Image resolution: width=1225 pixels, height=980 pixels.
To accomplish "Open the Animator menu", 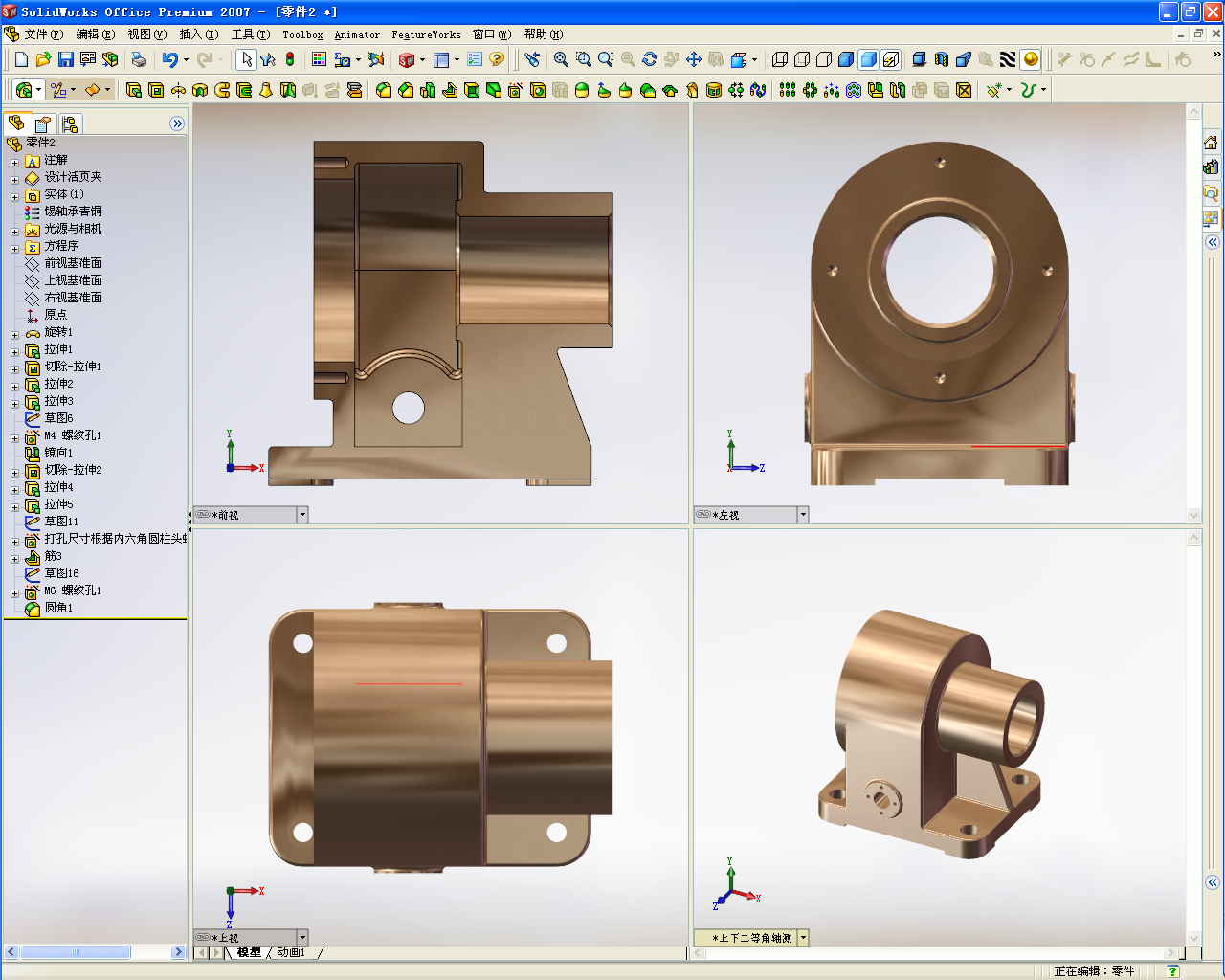I will pyautogui.click(x=357, y=34).
